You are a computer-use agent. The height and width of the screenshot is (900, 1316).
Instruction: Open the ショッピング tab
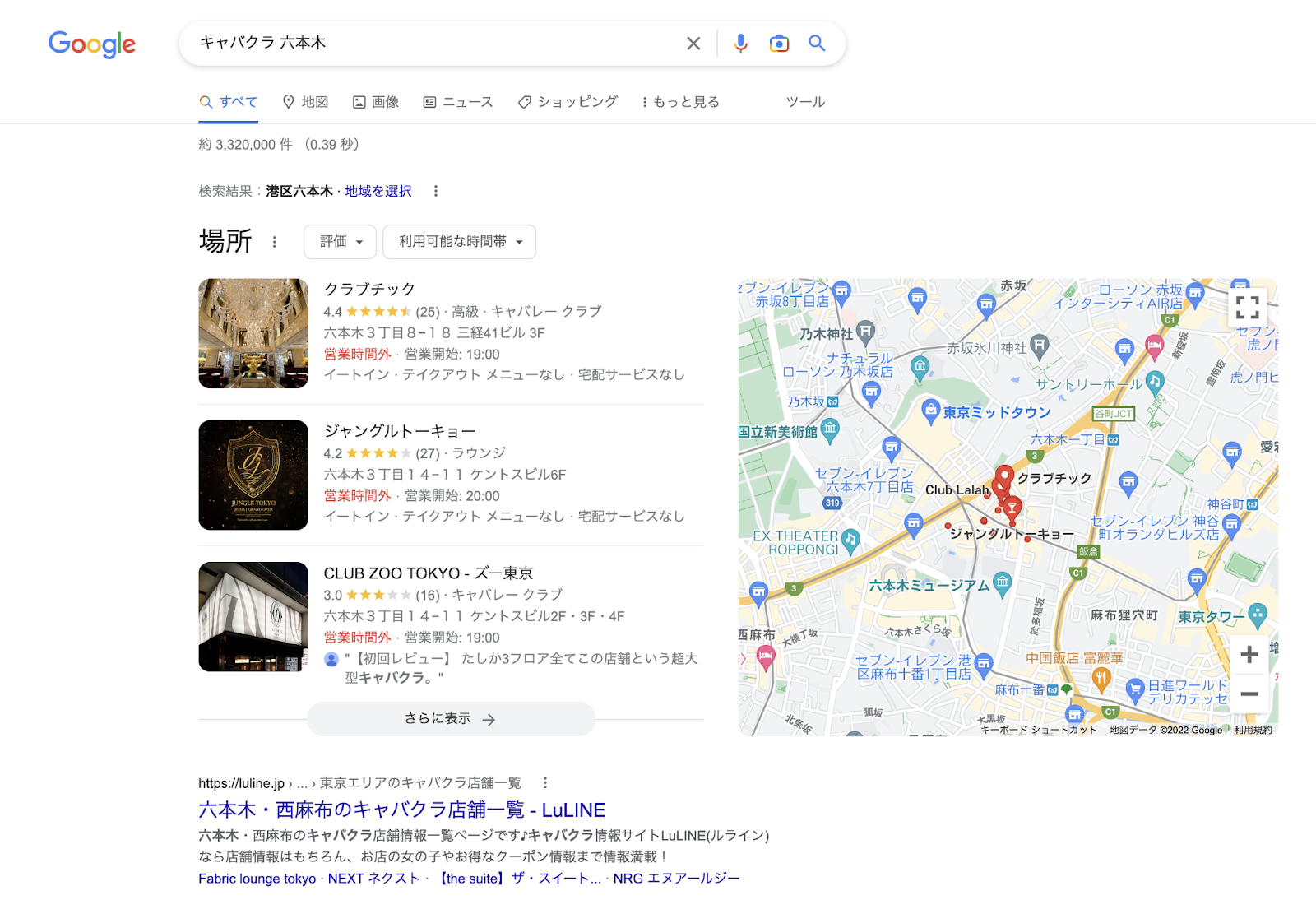click(x=568, y=102)
